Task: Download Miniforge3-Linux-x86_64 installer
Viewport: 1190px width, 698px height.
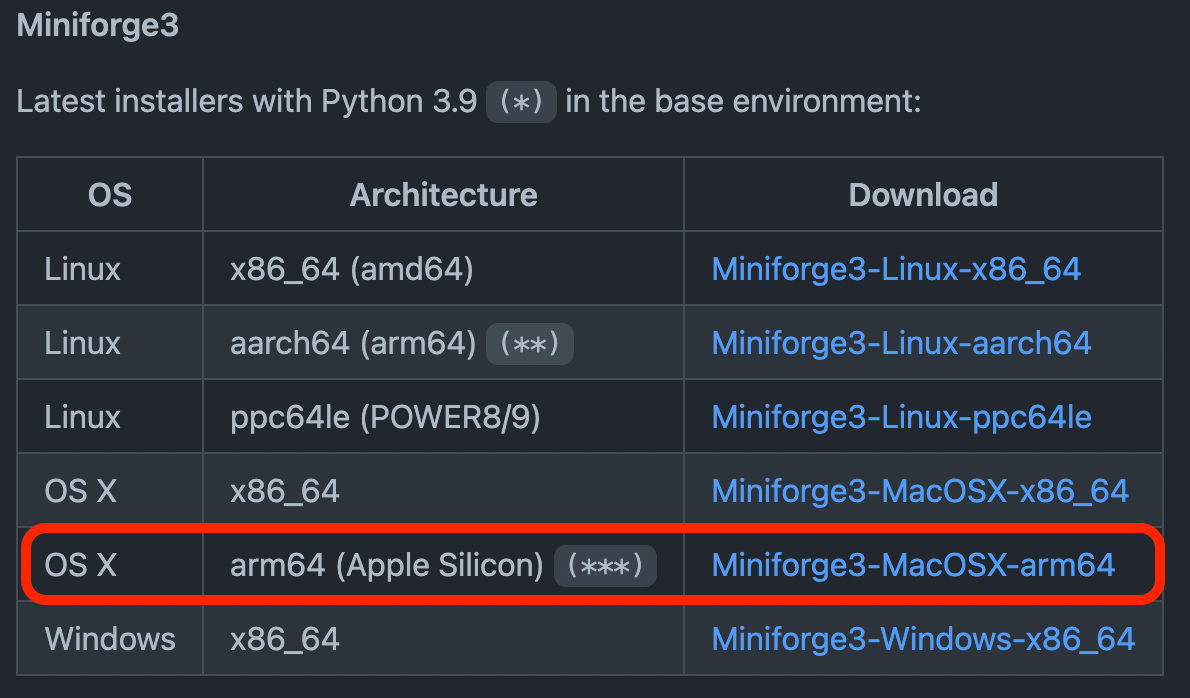Action: 896,268
